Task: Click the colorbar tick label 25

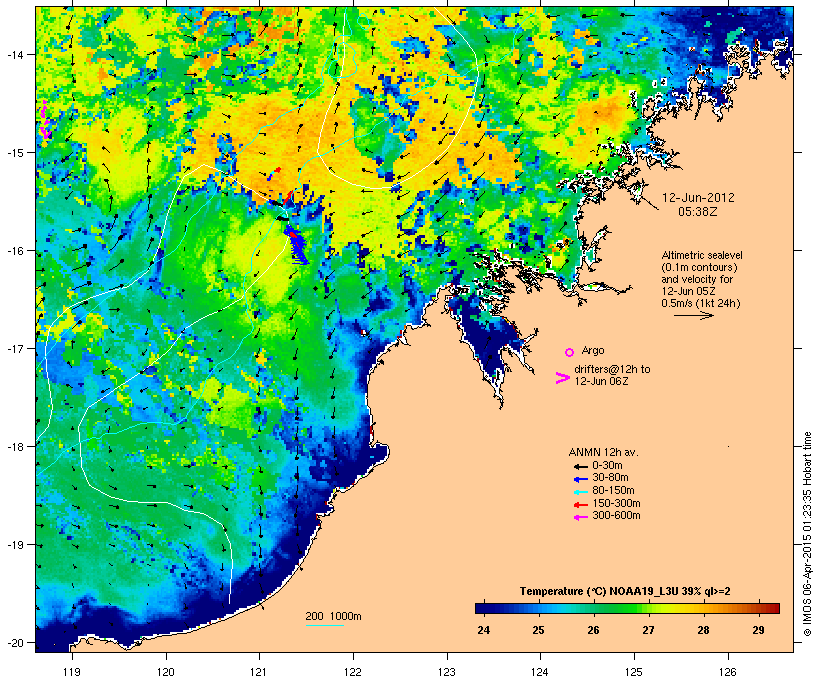Action: [539, 630]
